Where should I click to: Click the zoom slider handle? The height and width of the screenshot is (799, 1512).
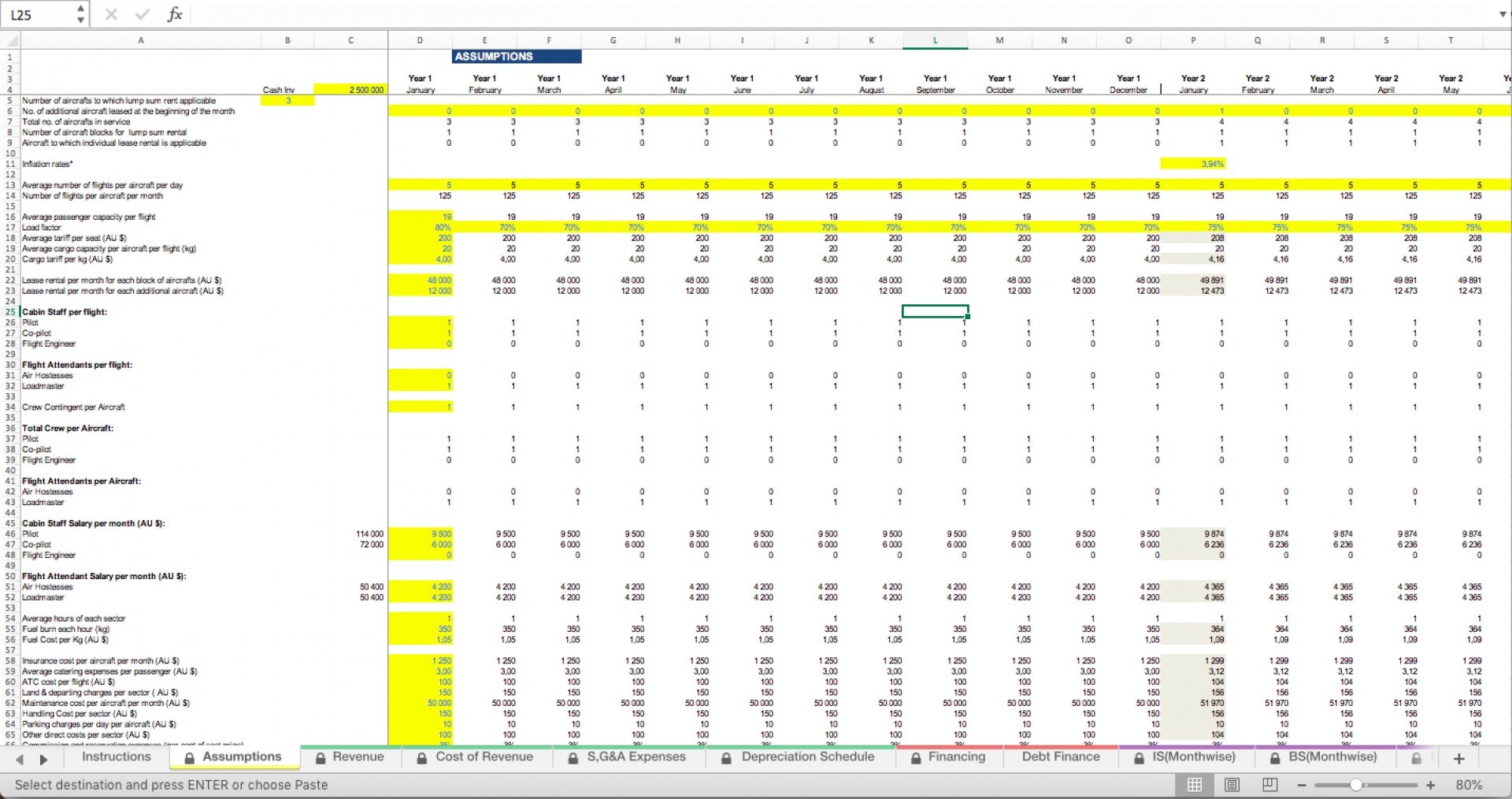(1356, 785)
